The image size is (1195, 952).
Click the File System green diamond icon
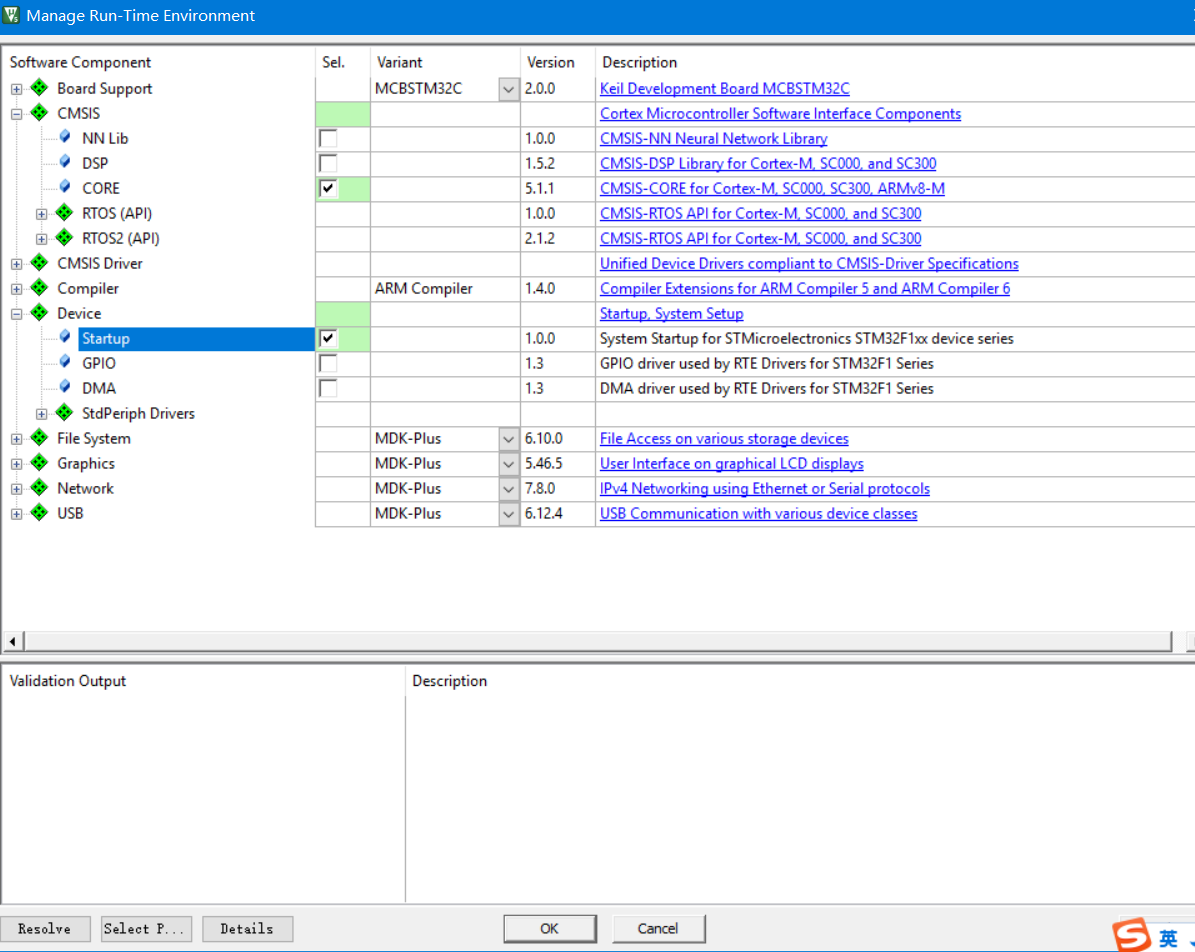pos(39,438)
